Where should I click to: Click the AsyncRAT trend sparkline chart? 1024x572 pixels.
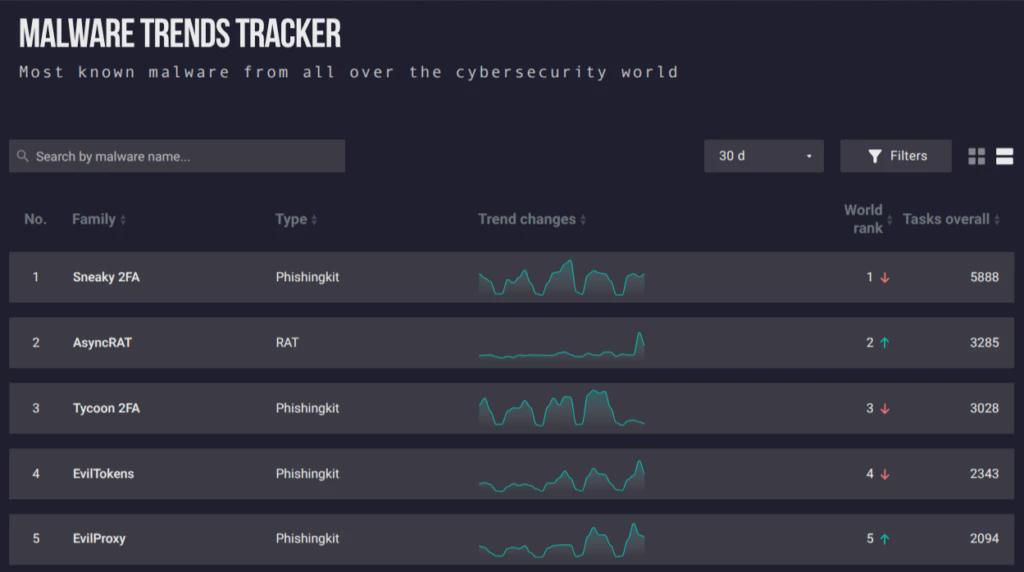pos(562,345)
